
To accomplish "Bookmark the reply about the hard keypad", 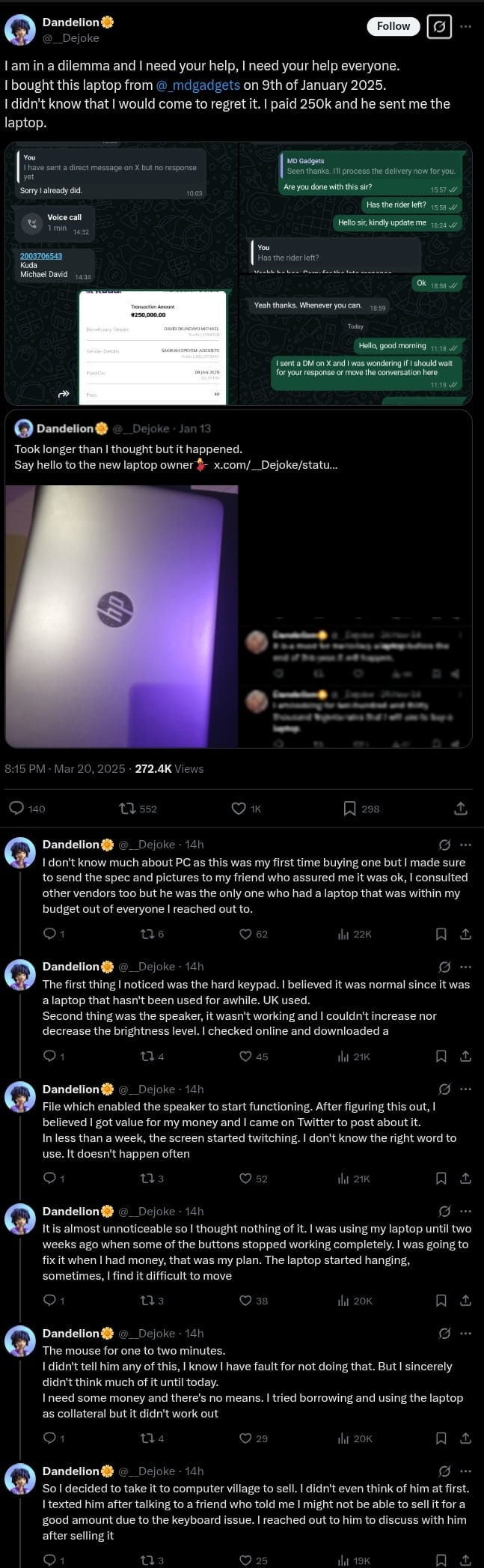I will coord(441,1057).
